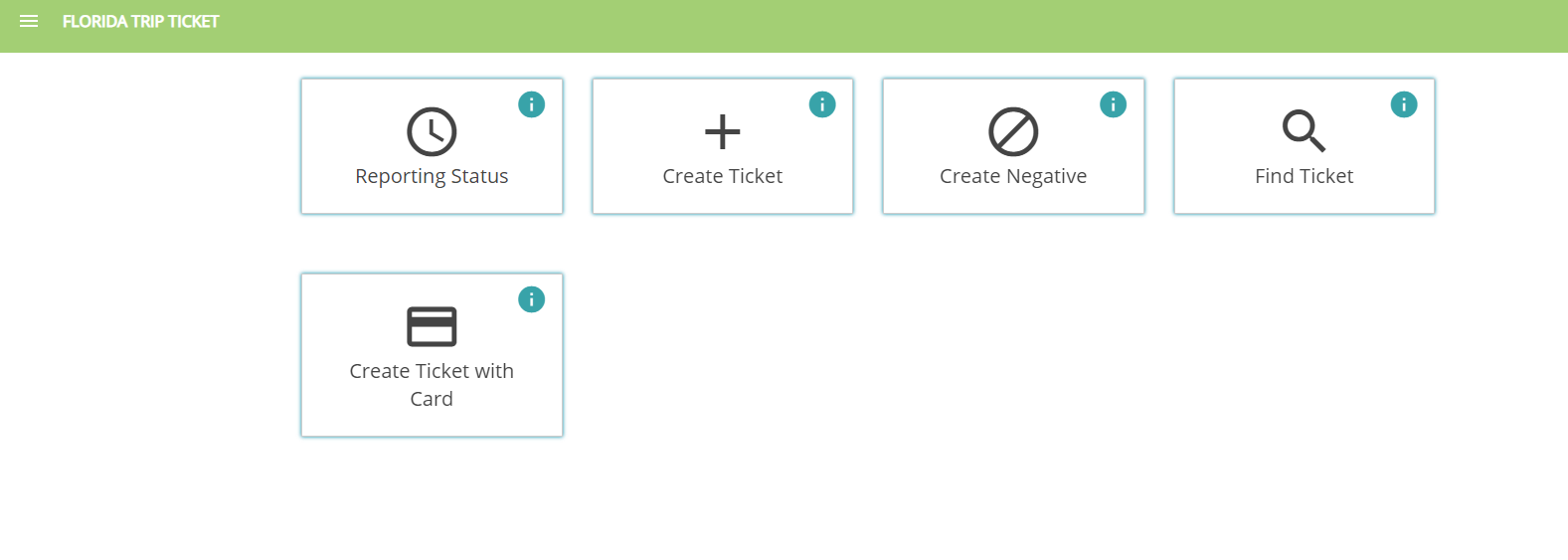This screenshot has height=560, width=1568.
Task: Click the Reporting Status label
Action: (432, 176)
